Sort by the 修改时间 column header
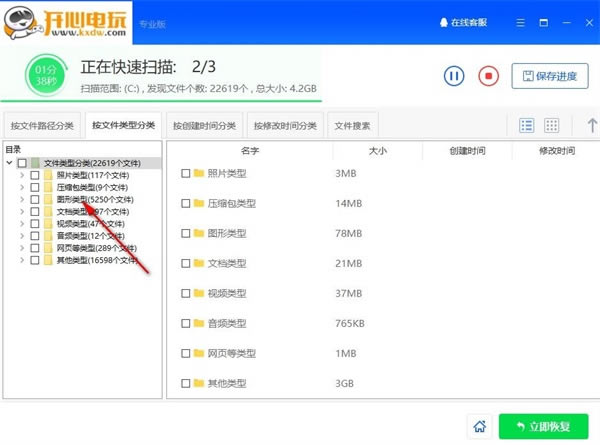Screen dimensions: 600x445 557,151
